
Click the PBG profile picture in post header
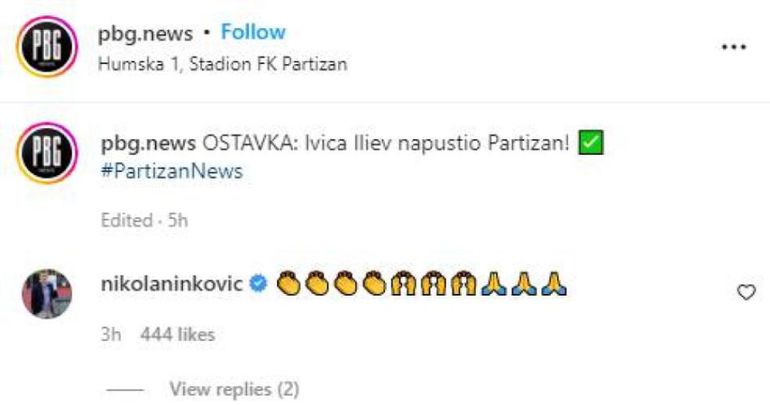tap(46, 47)
